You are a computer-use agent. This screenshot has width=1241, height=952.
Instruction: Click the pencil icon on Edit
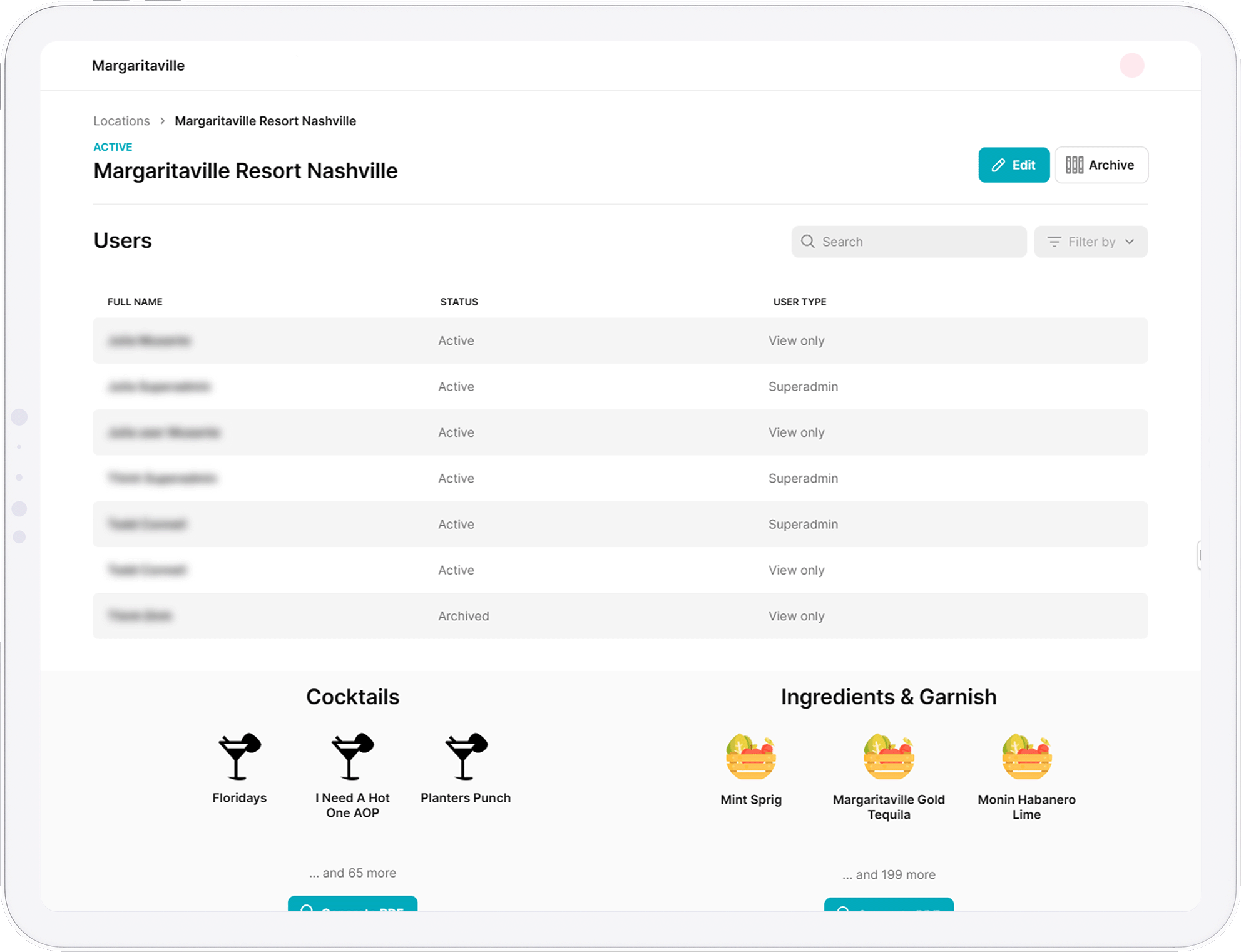(998, 165)
